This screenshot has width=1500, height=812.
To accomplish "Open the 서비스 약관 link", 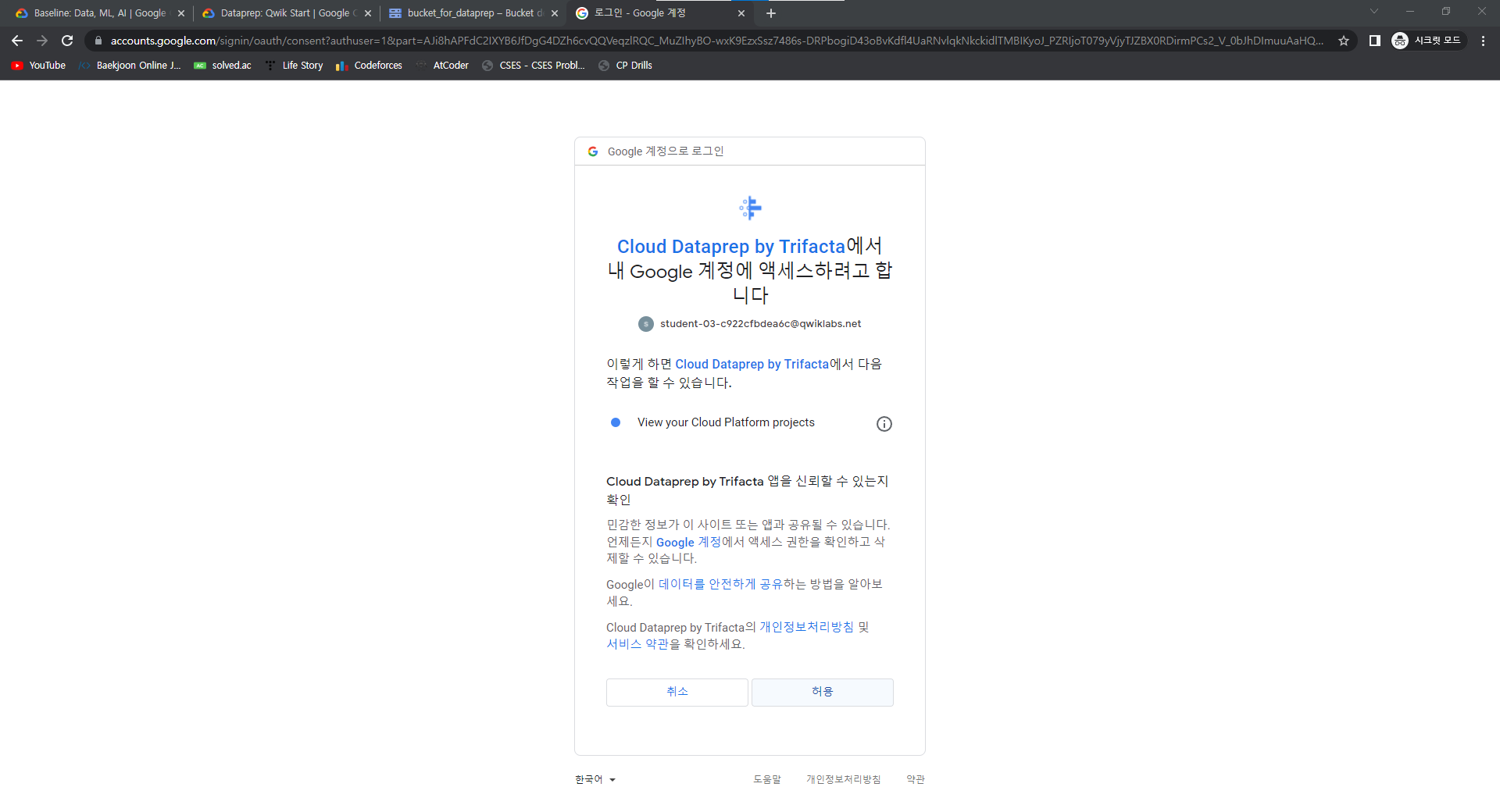I will click(637, 644).
